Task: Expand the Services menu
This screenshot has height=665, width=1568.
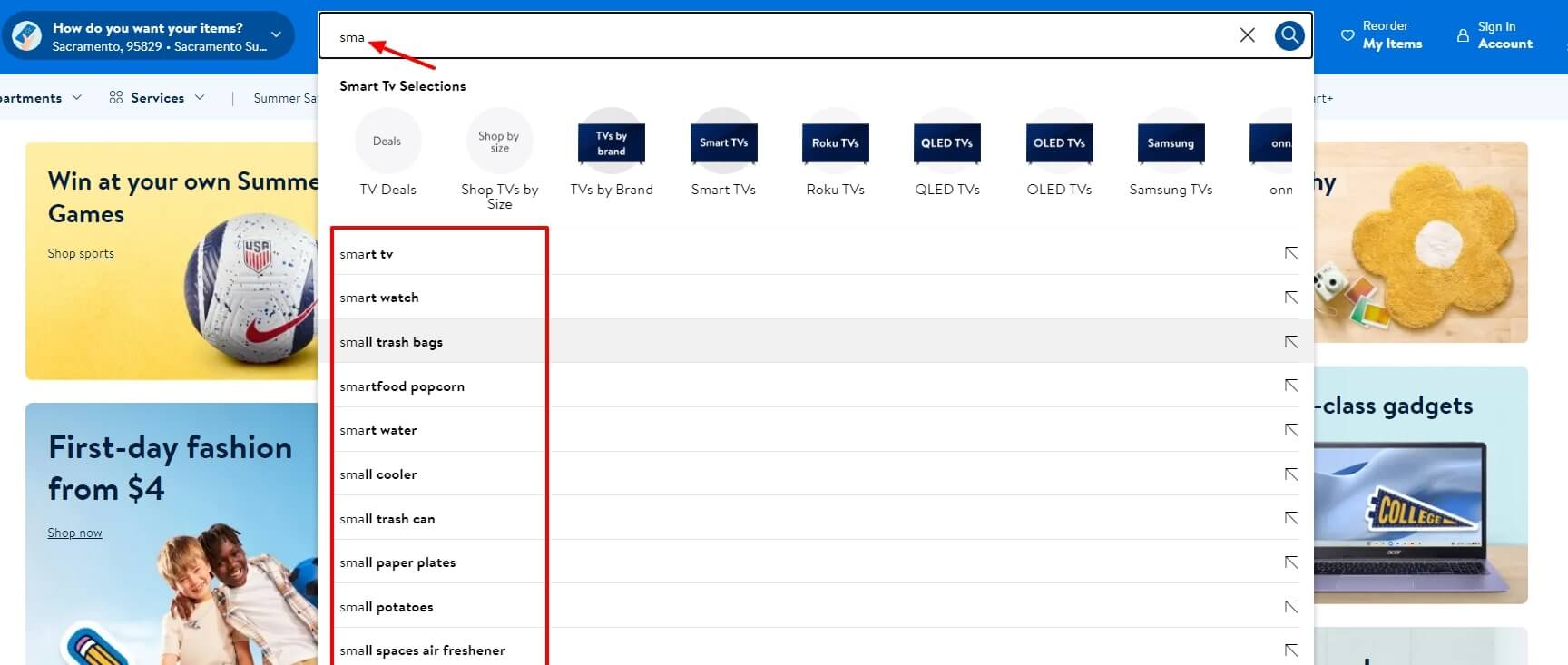Action: pyautogui.click(x=157, y=98)
